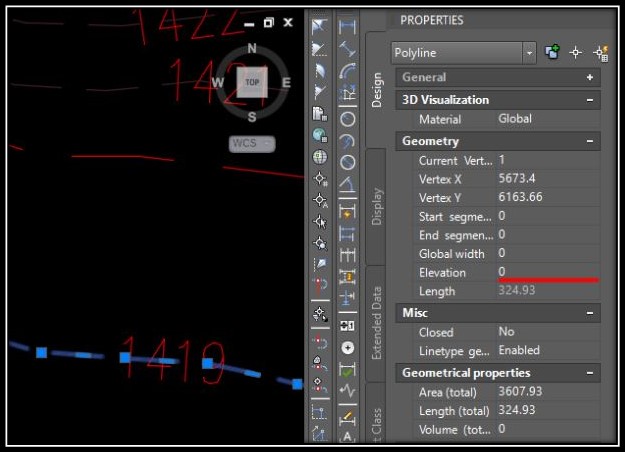Click the gridded globe icon
The width and height of the screenshot is (625, 452).
[320, 157]
